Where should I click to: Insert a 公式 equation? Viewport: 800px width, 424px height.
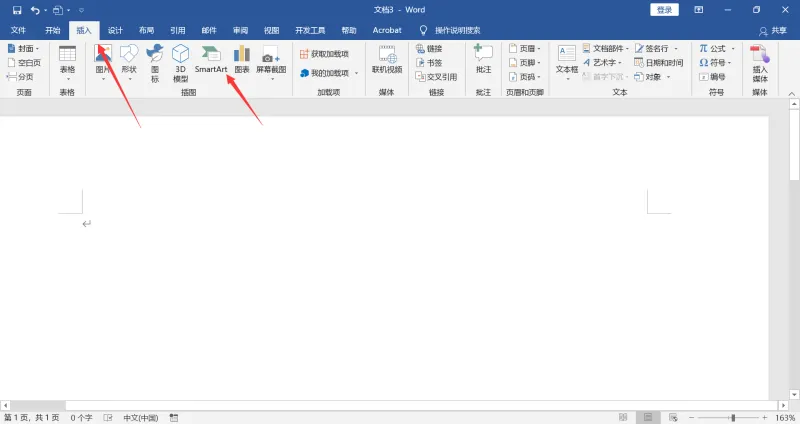[717, 48]
